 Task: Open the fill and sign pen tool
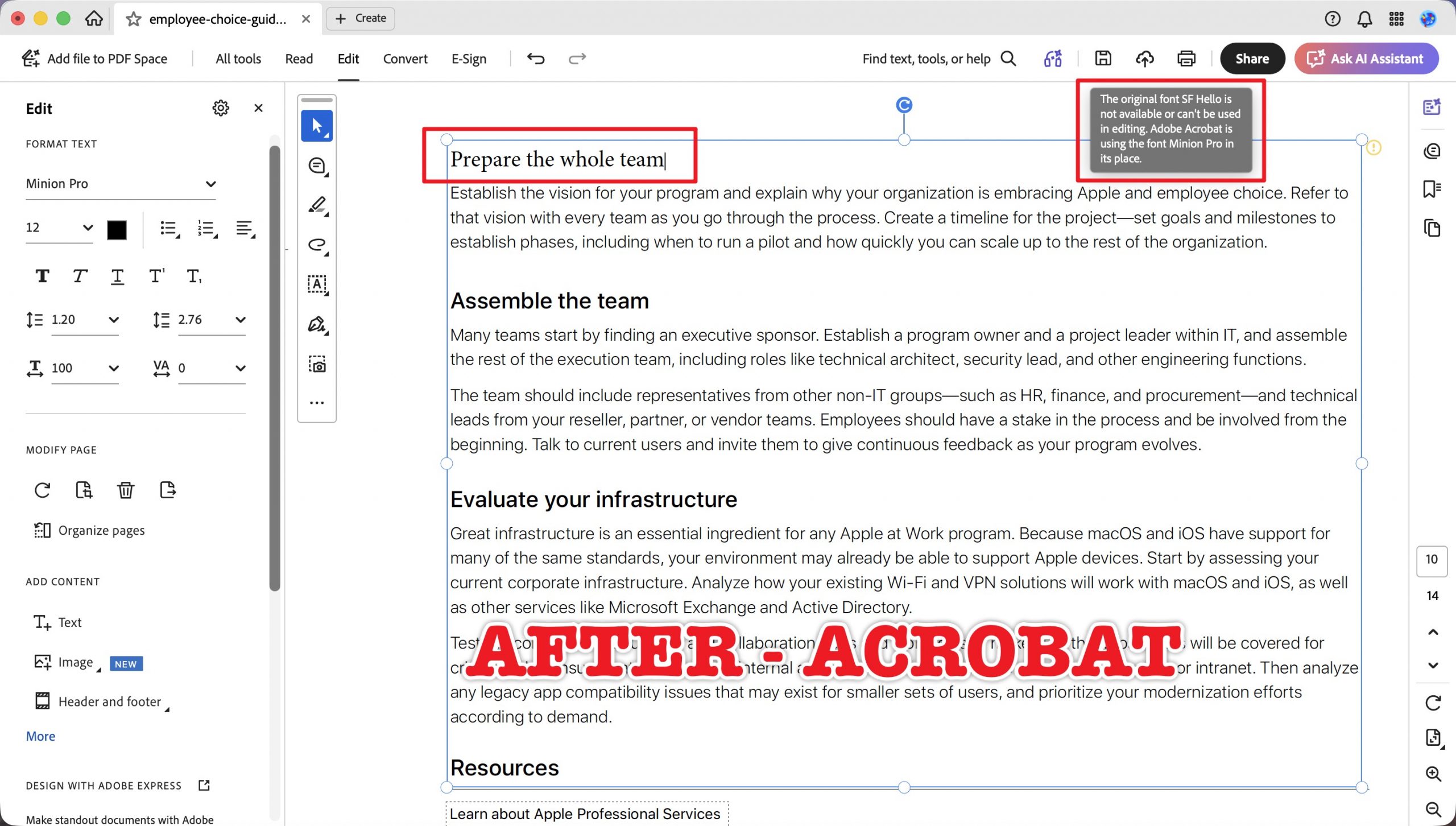[317, 324]
